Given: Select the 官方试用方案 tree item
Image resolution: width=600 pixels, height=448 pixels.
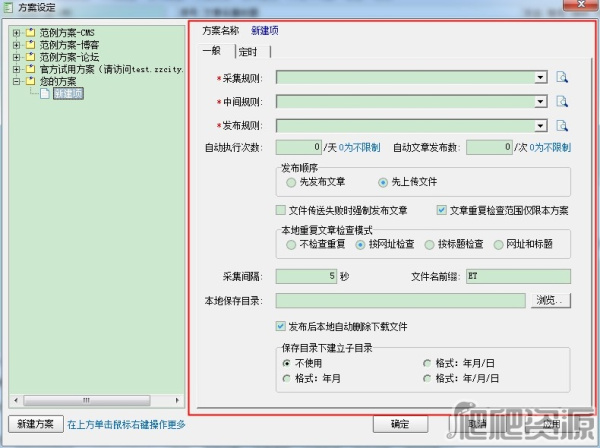Looking at the screenshot, I should pyautogui.click(x=111, y=69).
